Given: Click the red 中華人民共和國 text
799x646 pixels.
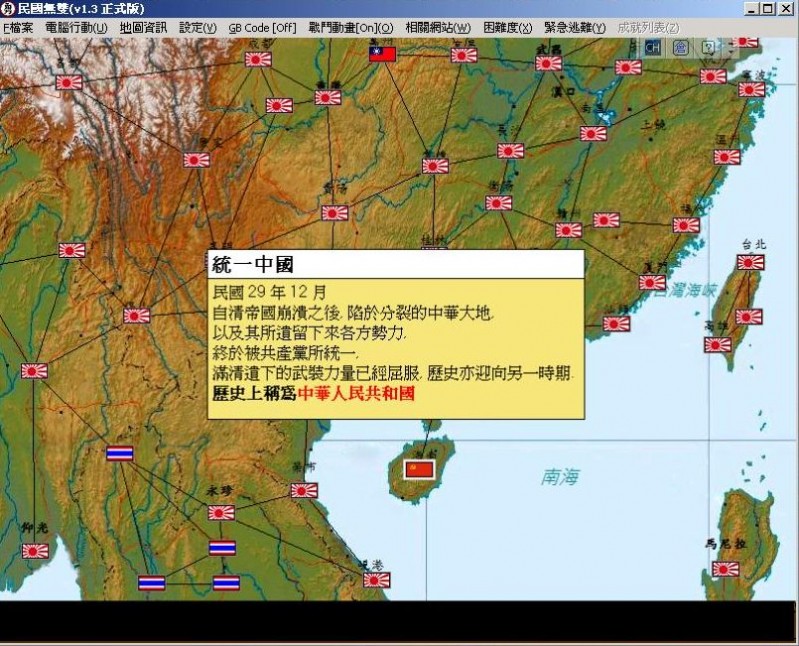Looking at the screenshot, I should (356, 394).
